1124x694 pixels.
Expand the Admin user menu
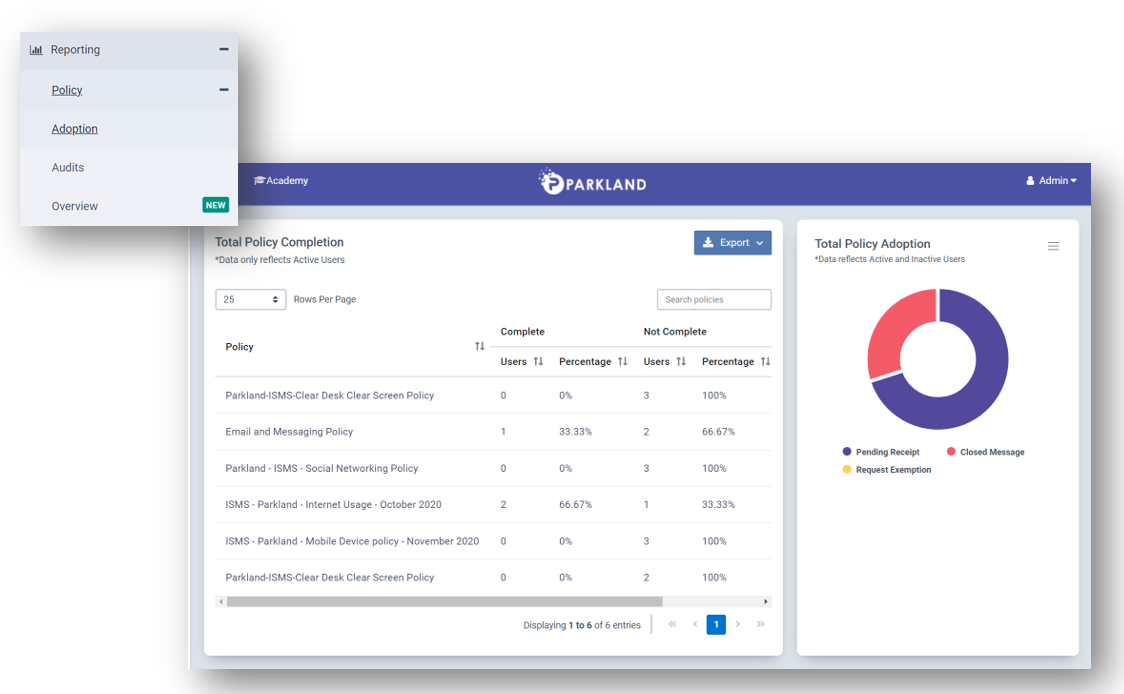pos(1052,181)
